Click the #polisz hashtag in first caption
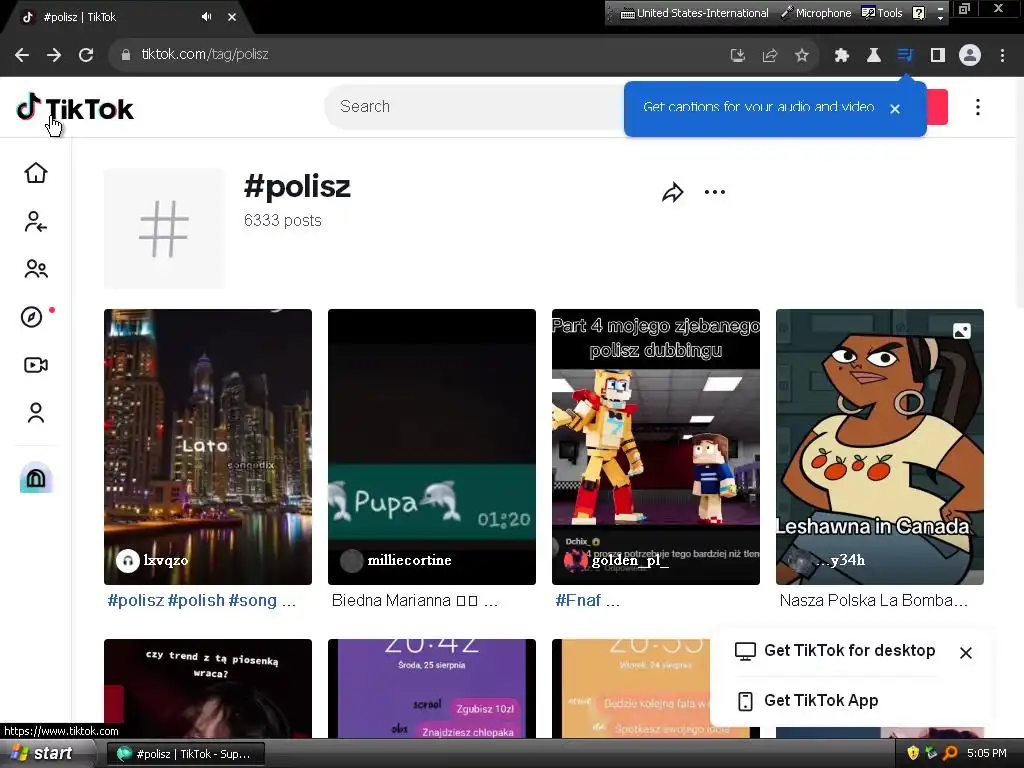 [x=136, y=600]
